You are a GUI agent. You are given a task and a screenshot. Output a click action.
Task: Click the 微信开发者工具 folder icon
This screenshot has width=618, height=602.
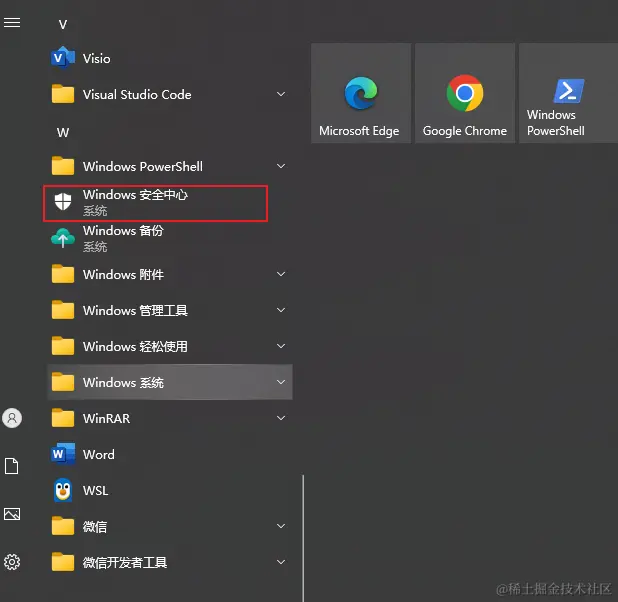coord(63,562)
